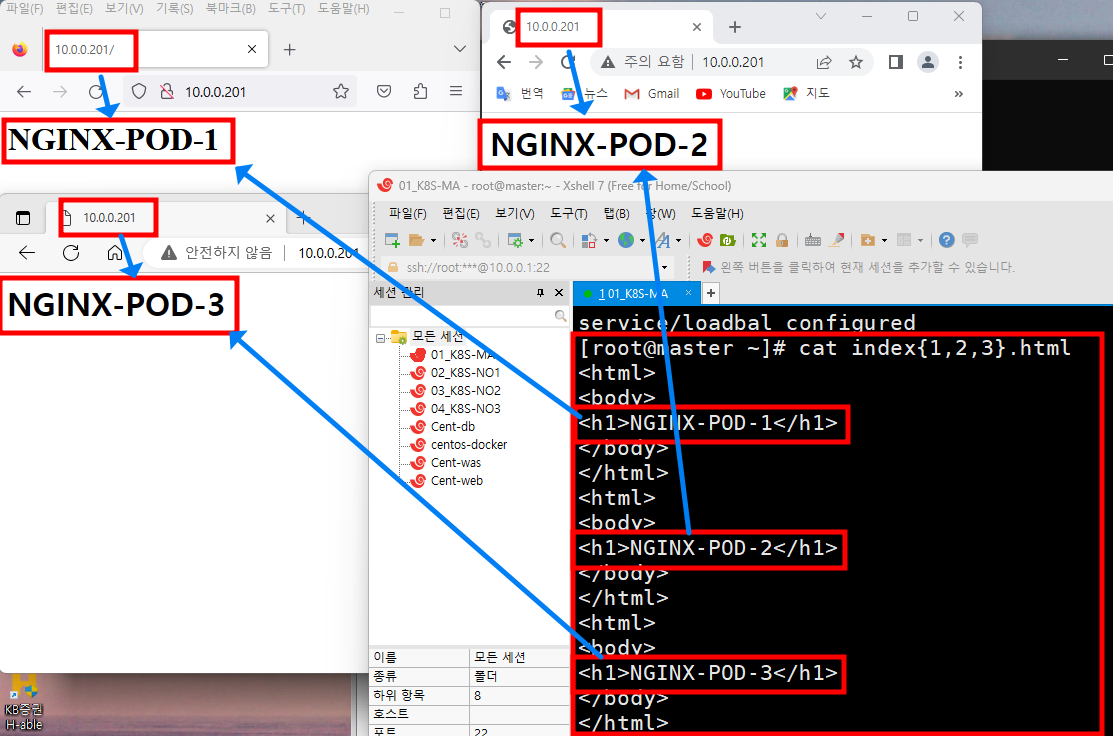Click the Find magnifier icon in Xshell

tap(558, 241)
